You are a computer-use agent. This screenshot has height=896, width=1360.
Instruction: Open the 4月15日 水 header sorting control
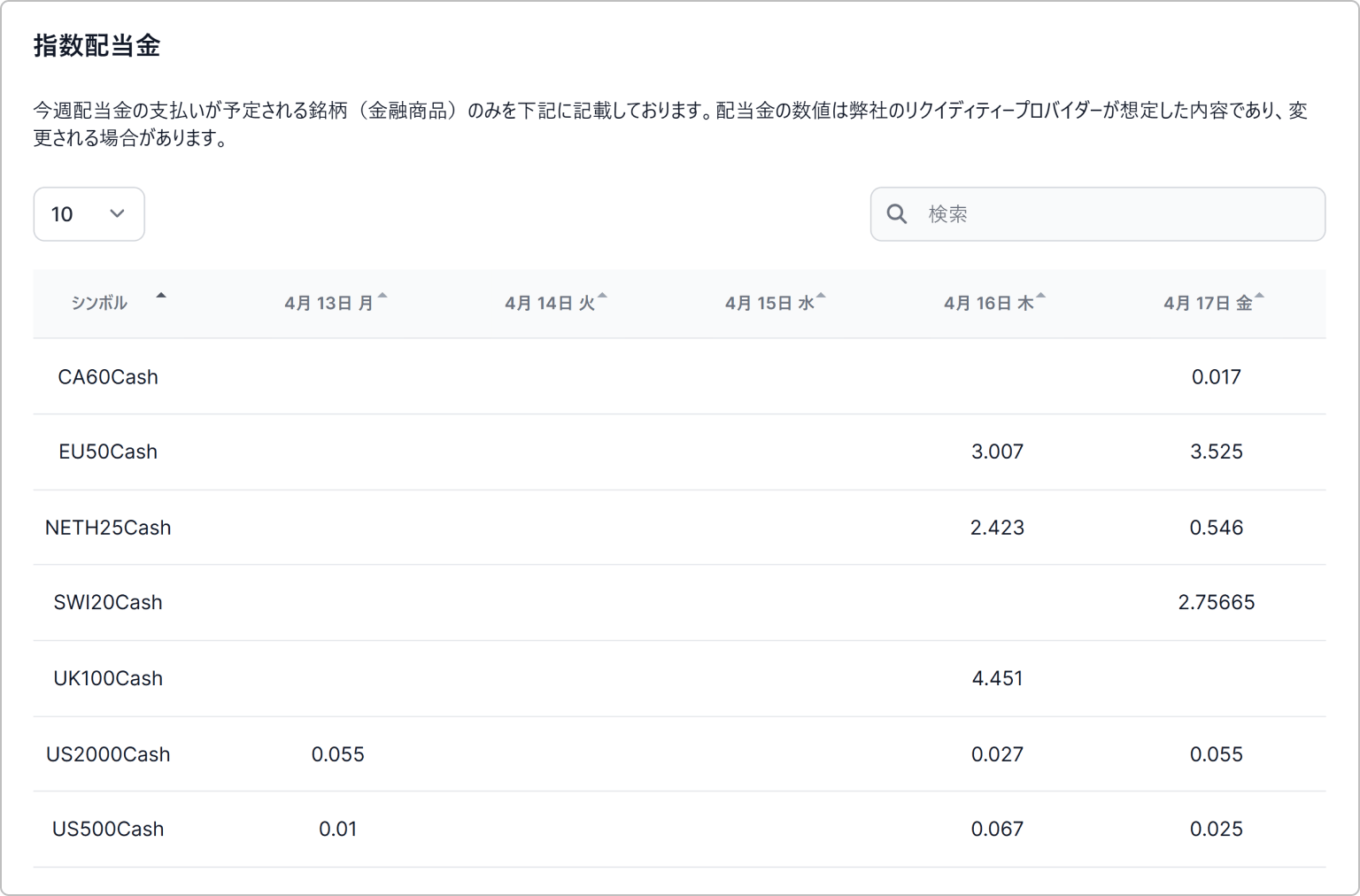[x=820, y=297]
